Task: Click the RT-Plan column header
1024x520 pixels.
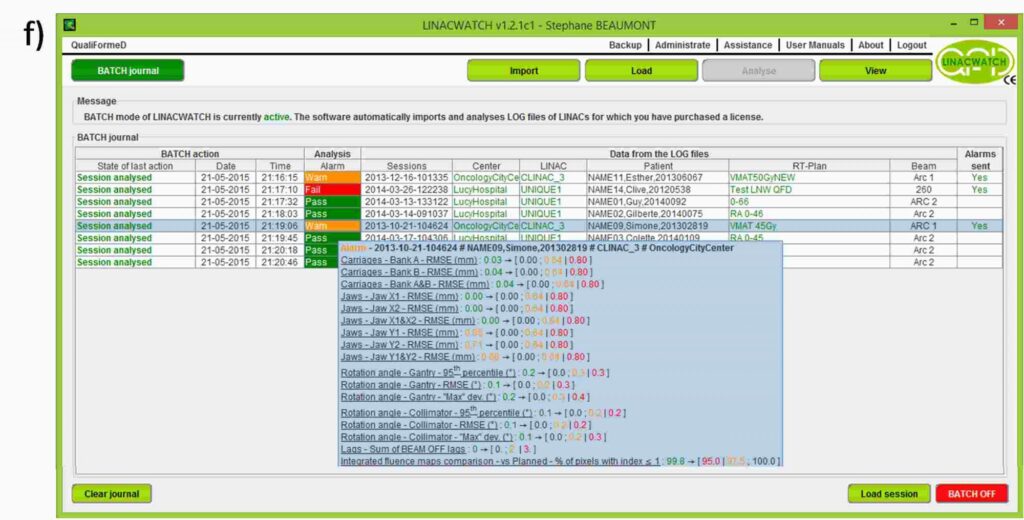Action: (809, 166)
